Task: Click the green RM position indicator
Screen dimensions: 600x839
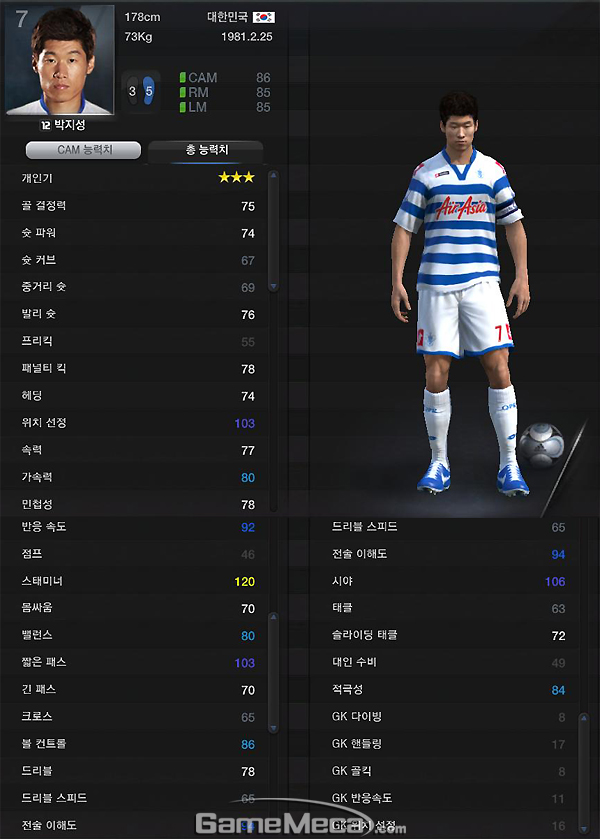Action: (183, 93)
